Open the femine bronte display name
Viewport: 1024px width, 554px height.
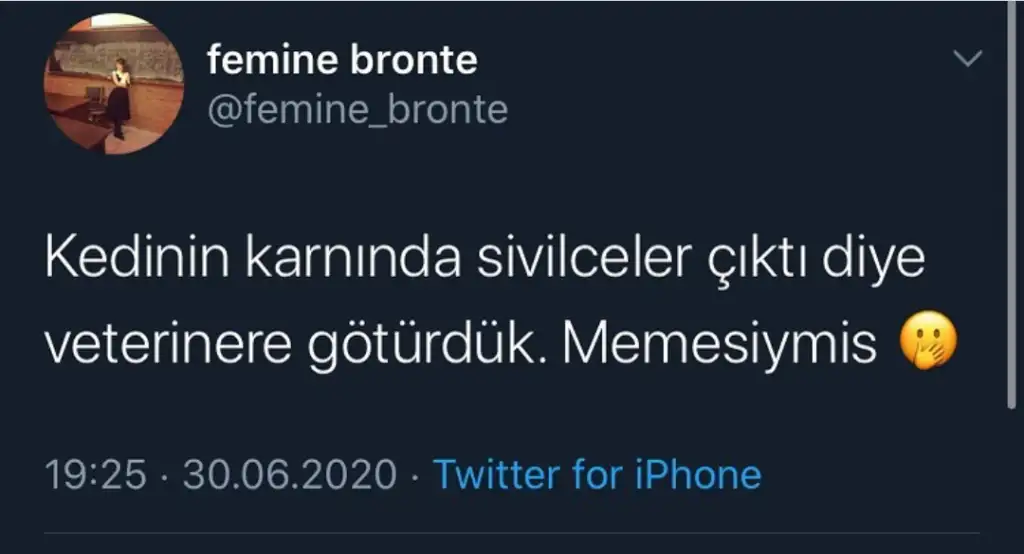[342, 59]
